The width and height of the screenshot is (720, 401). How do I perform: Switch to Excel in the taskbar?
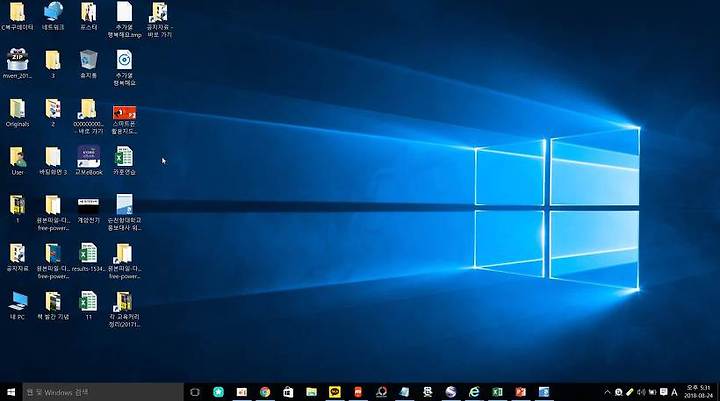click(497, 392)
